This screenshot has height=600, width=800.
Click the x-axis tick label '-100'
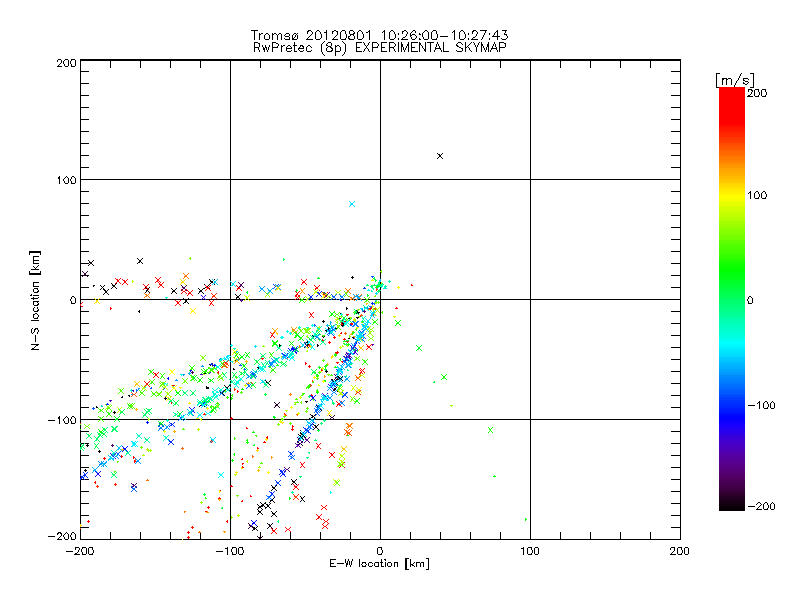(x=229, y=551)
